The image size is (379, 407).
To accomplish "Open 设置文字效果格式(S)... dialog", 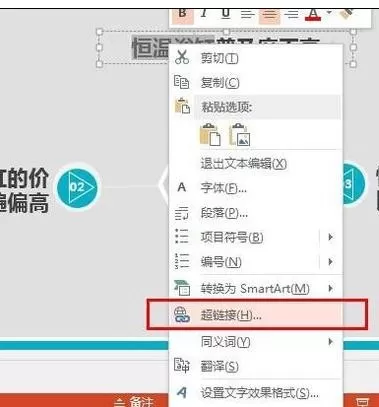I will coord(259,393).
